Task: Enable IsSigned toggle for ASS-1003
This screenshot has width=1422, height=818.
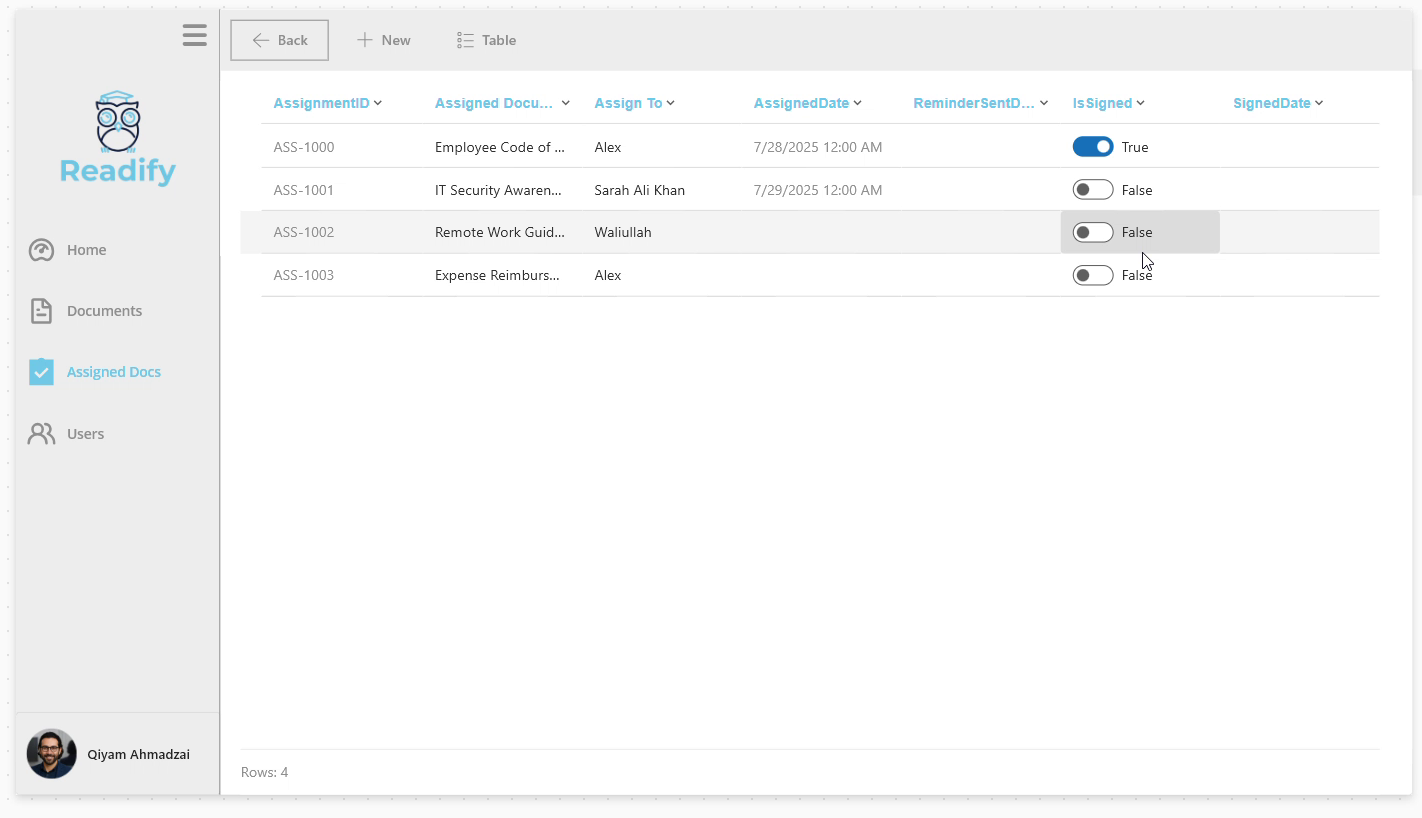Action: [x=1092, y=275]
